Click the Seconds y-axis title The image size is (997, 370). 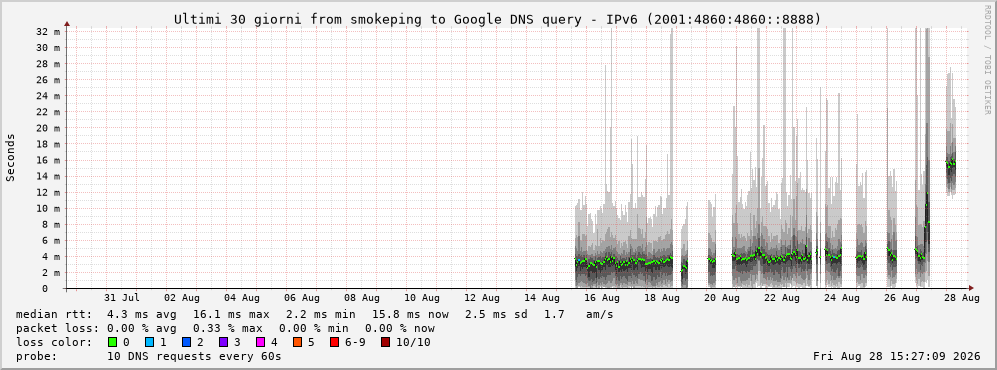[x=11, y=158]
